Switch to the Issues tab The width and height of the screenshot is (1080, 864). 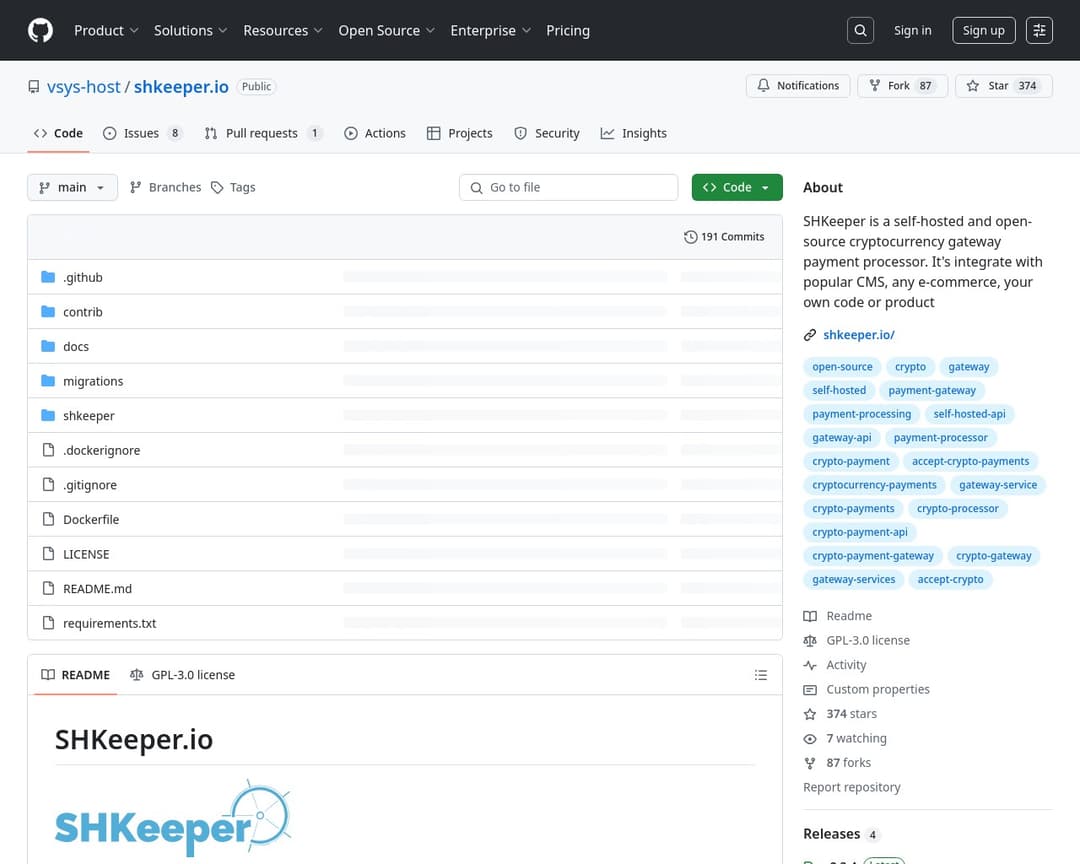click(142, 133)
